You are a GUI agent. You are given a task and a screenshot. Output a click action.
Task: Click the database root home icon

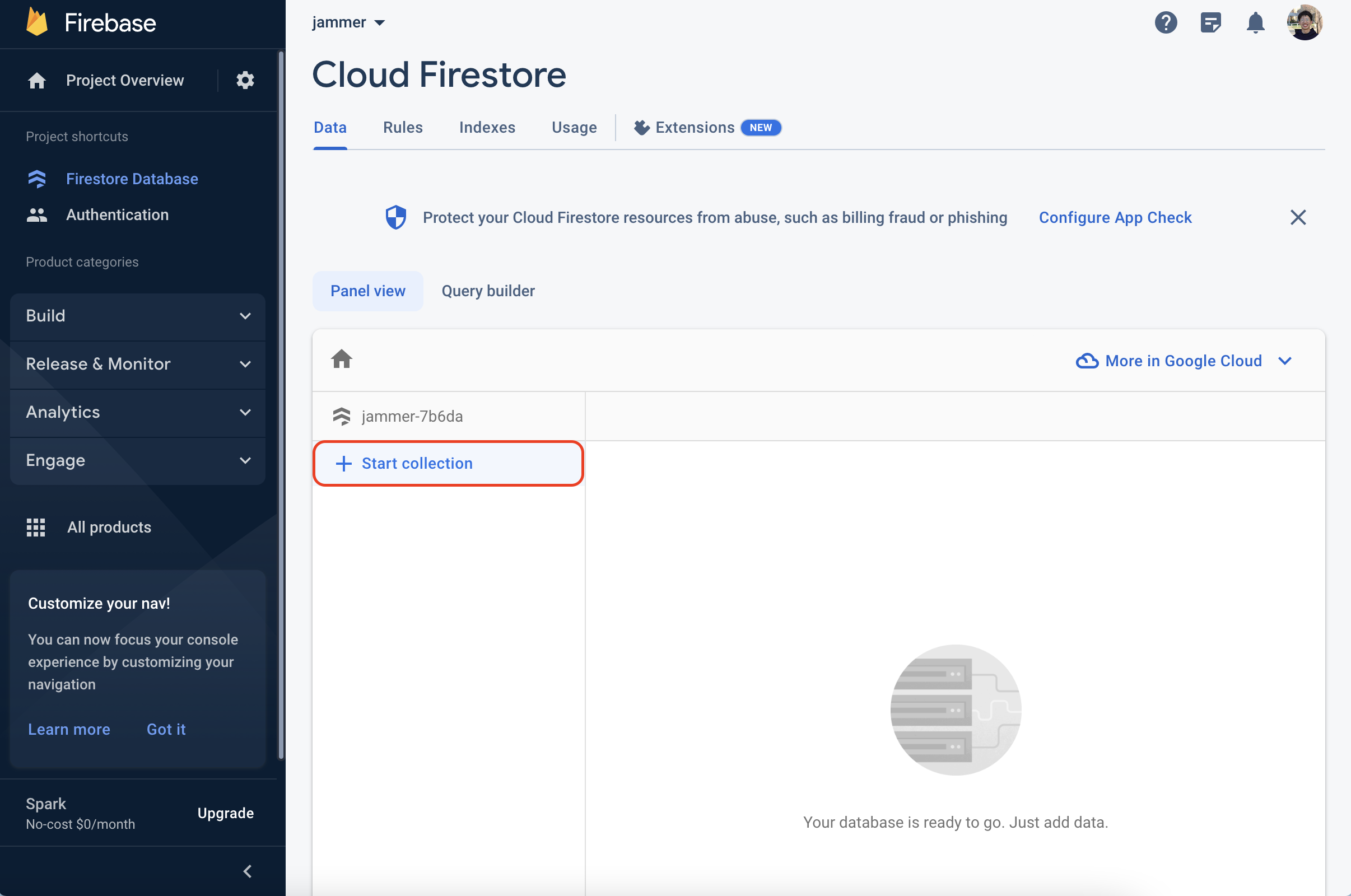tap(342, 359)
